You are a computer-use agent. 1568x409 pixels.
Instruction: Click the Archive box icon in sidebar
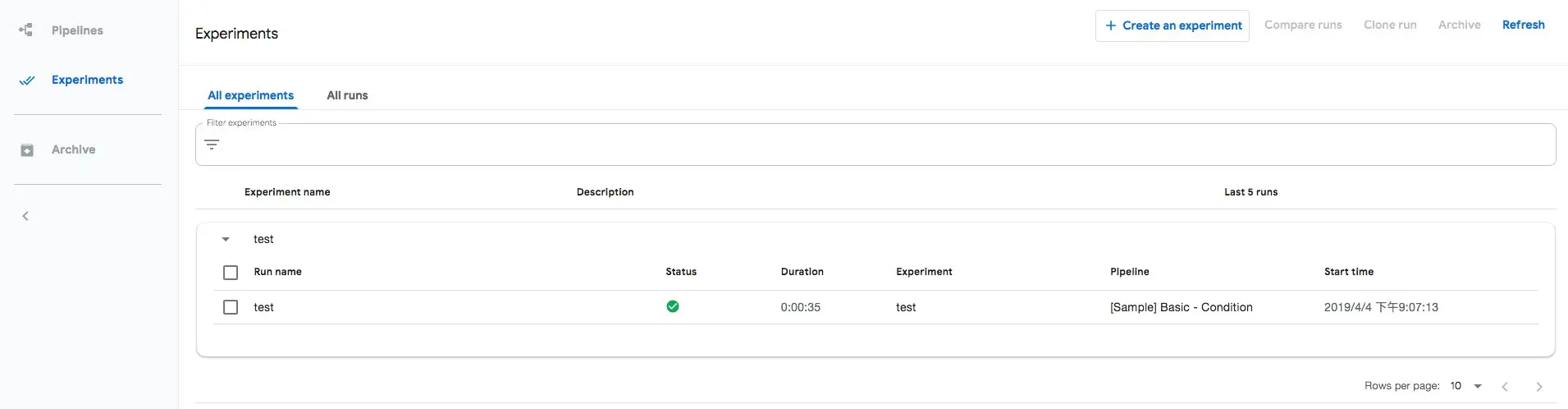click(x=27, y=150)
